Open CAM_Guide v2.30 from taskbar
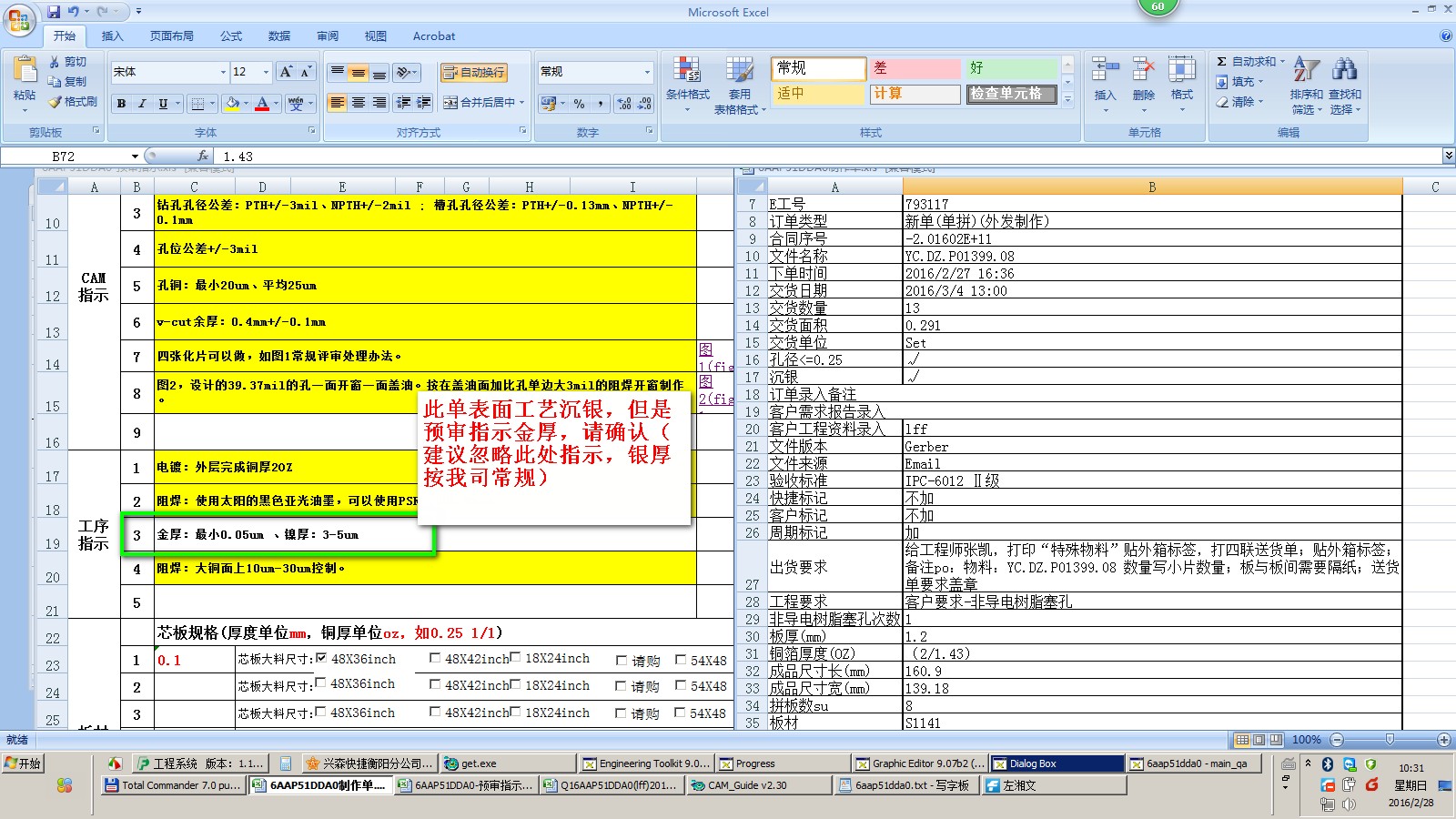Viewport: 1456px width, 819px height. 760,785
